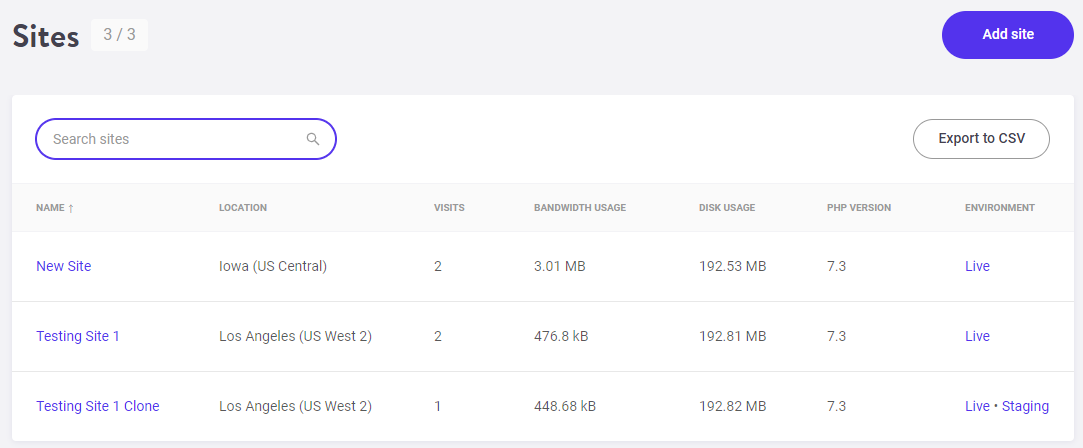Click the 3 / 3 site count badge

pyautogui.click(x=119, y=35)
